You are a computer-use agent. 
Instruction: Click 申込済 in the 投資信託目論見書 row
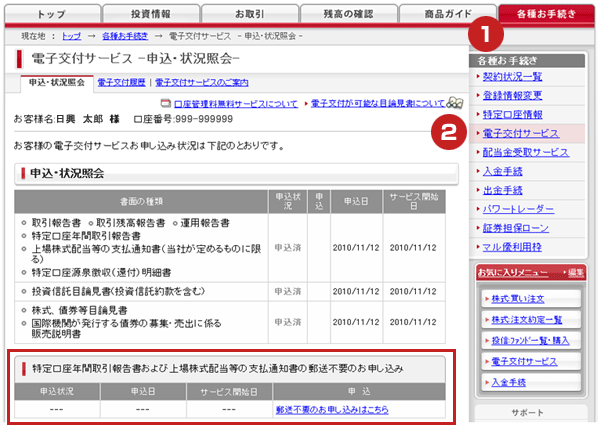pos(288,292)
